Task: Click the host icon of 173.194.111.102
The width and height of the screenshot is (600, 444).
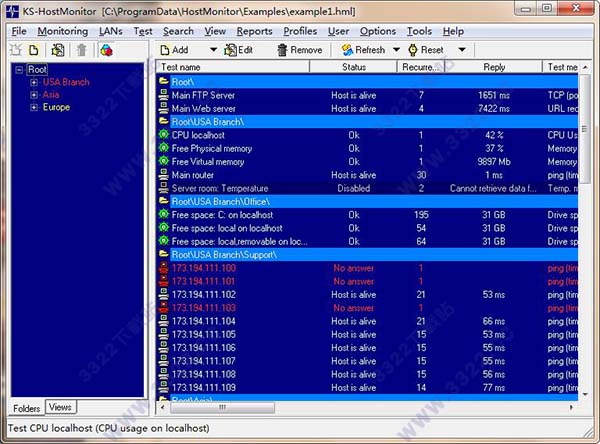Action: click(x=164, y=294)
